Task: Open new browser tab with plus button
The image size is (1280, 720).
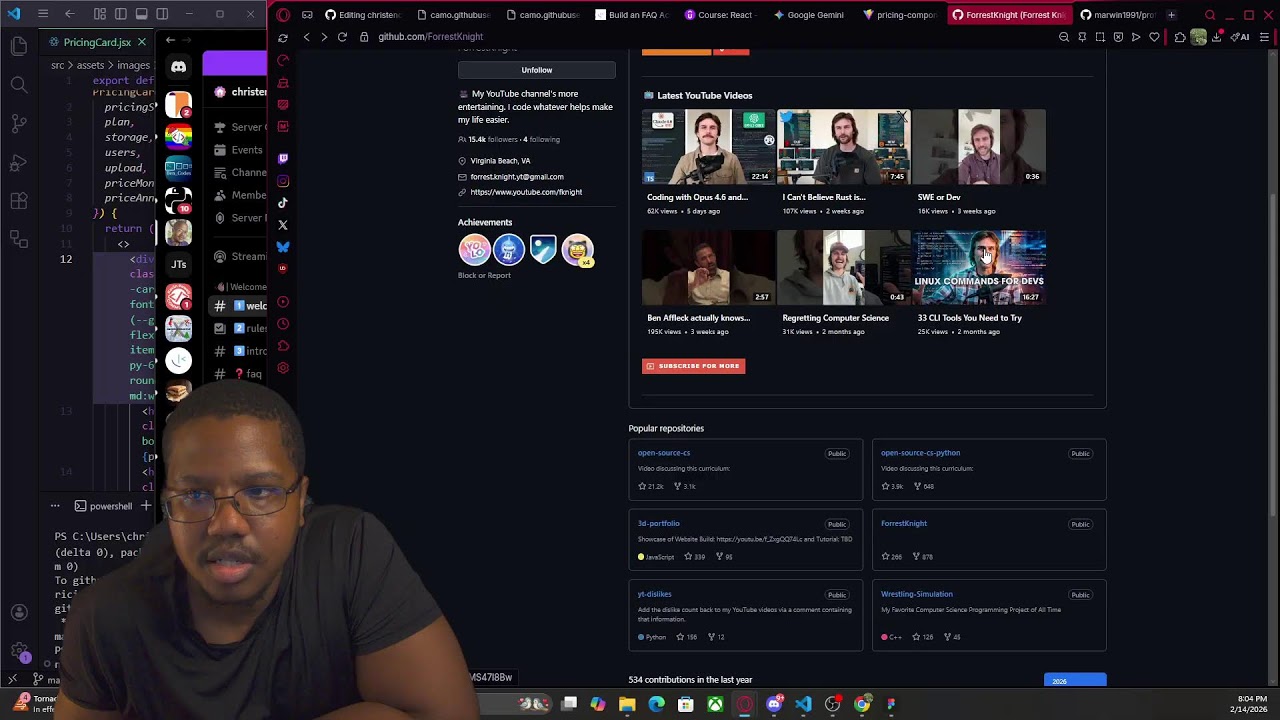Action: click(x=1171, y=15)
